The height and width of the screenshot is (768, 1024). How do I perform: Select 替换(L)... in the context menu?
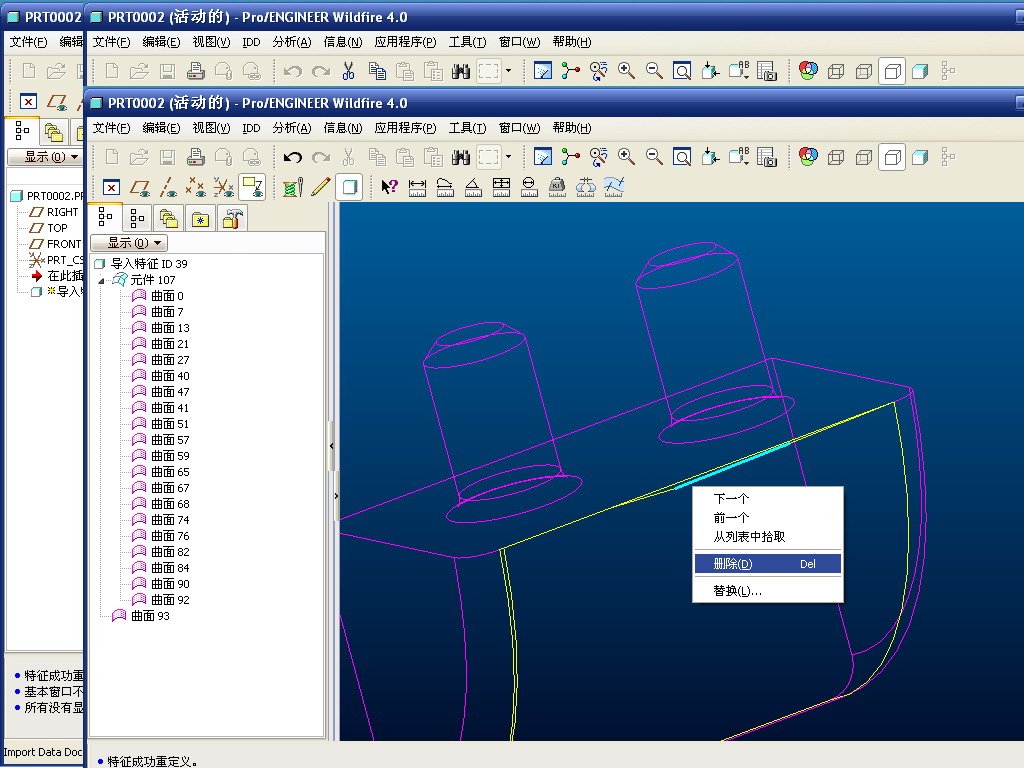click(x=737, y=591)
